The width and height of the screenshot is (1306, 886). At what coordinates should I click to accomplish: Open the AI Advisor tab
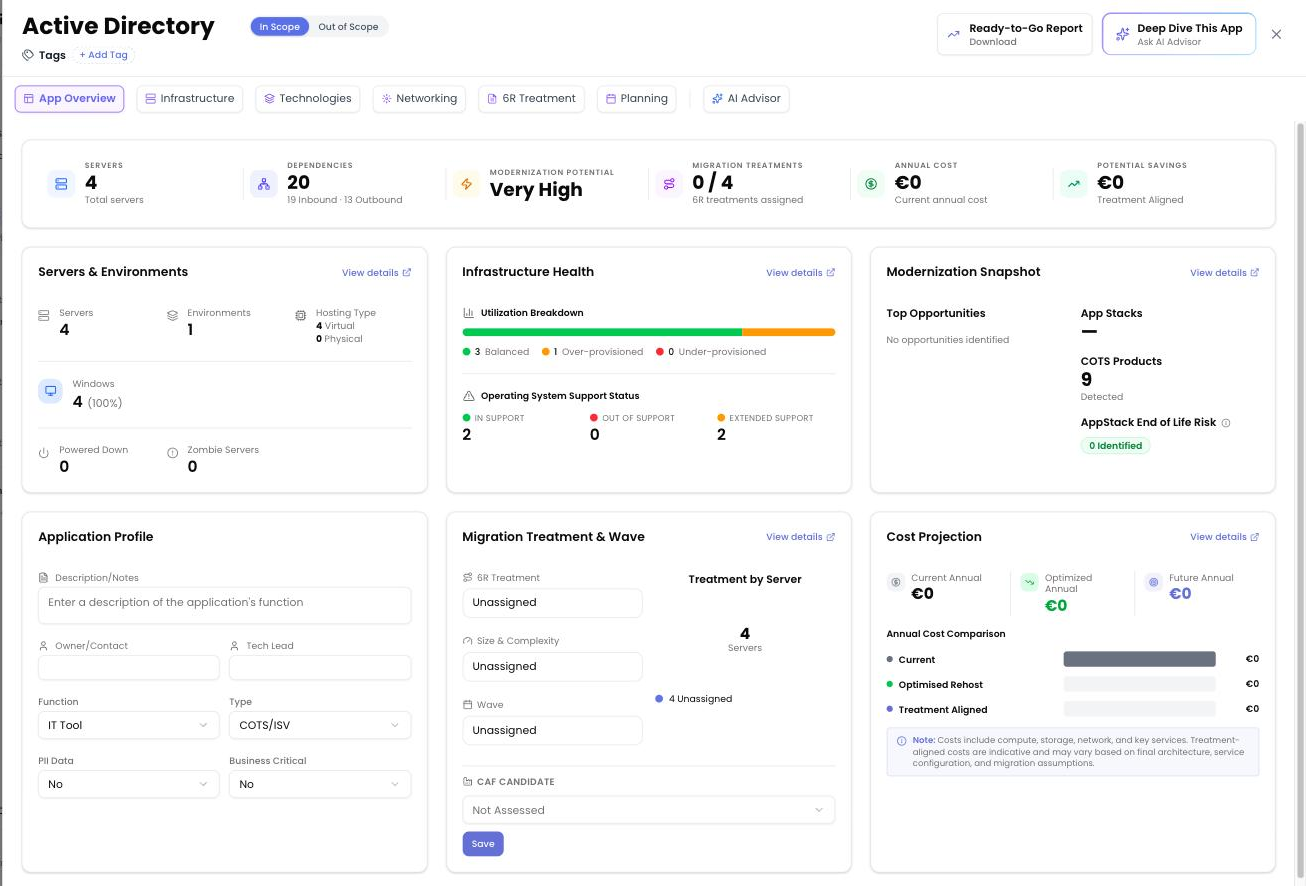[746, 99]
